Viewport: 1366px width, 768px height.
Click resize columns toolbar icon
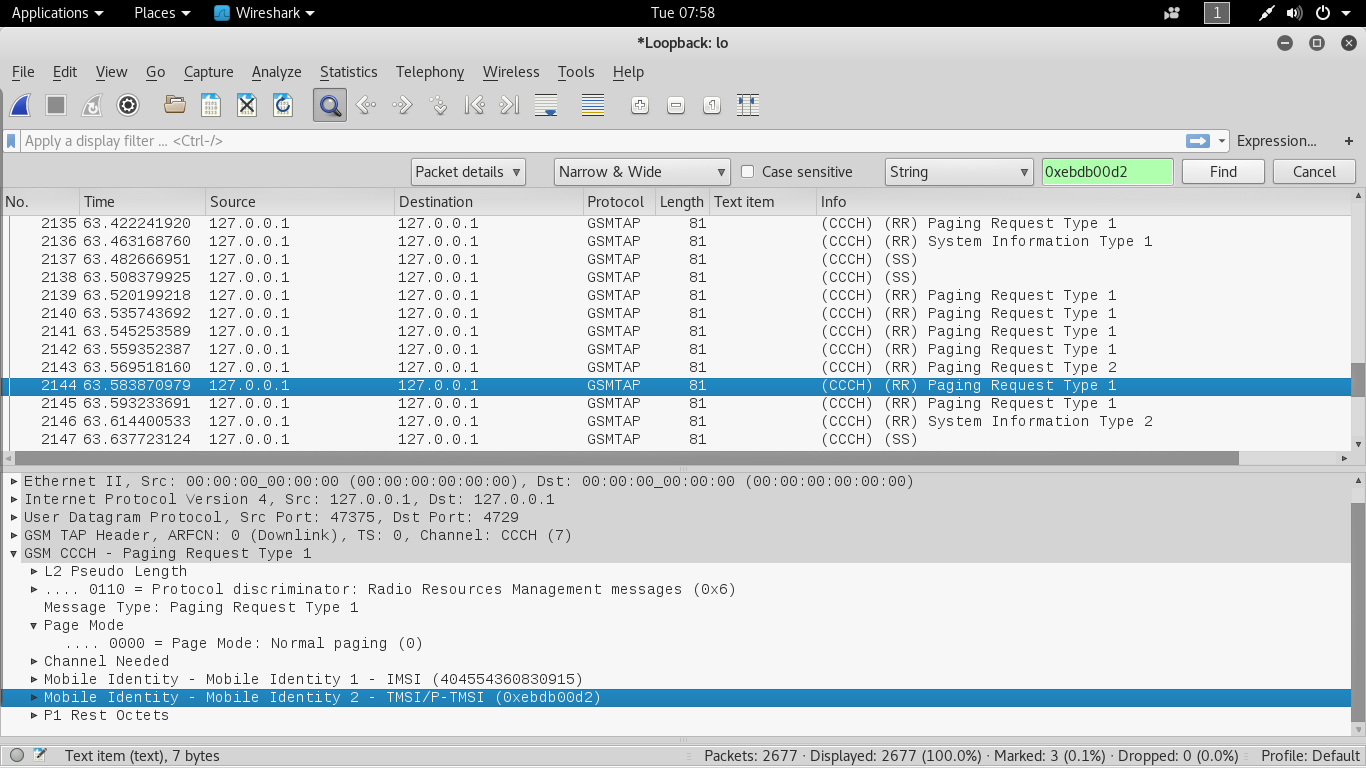point(748,105)
